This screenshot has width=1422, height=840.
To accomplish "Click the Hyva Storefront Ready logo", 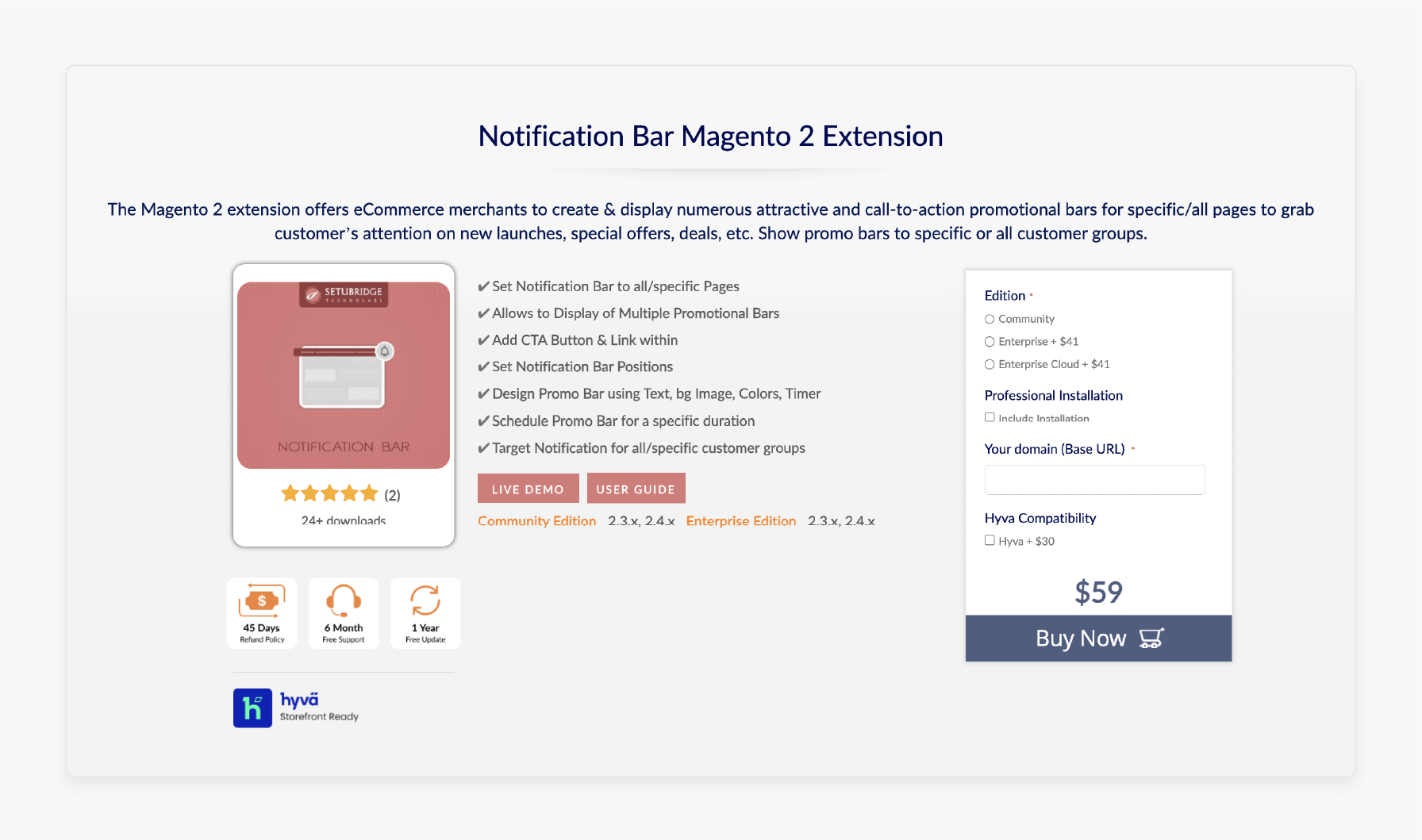I will coord(296,708).
